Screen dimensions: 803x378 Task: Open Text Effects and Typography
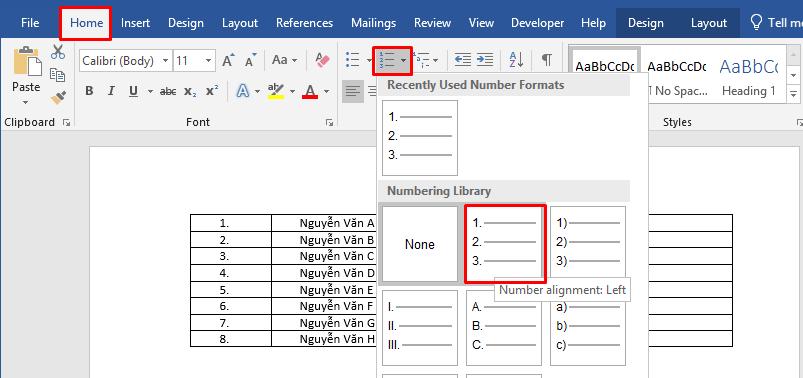tap(243, 91)
